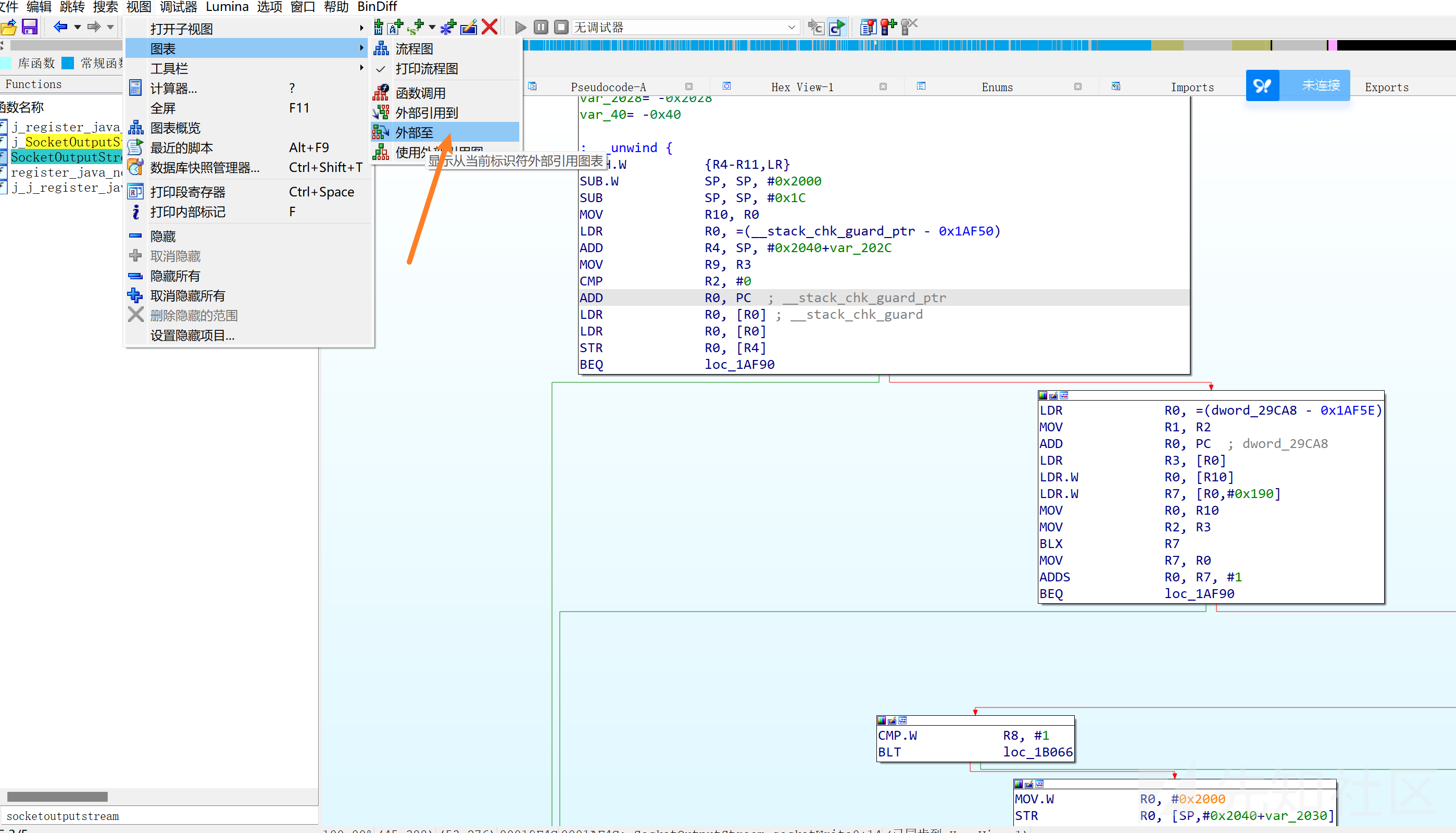Select the highlighted 图表 menu entry
Screen dimensions: 1456x833
tap(246, 48)
